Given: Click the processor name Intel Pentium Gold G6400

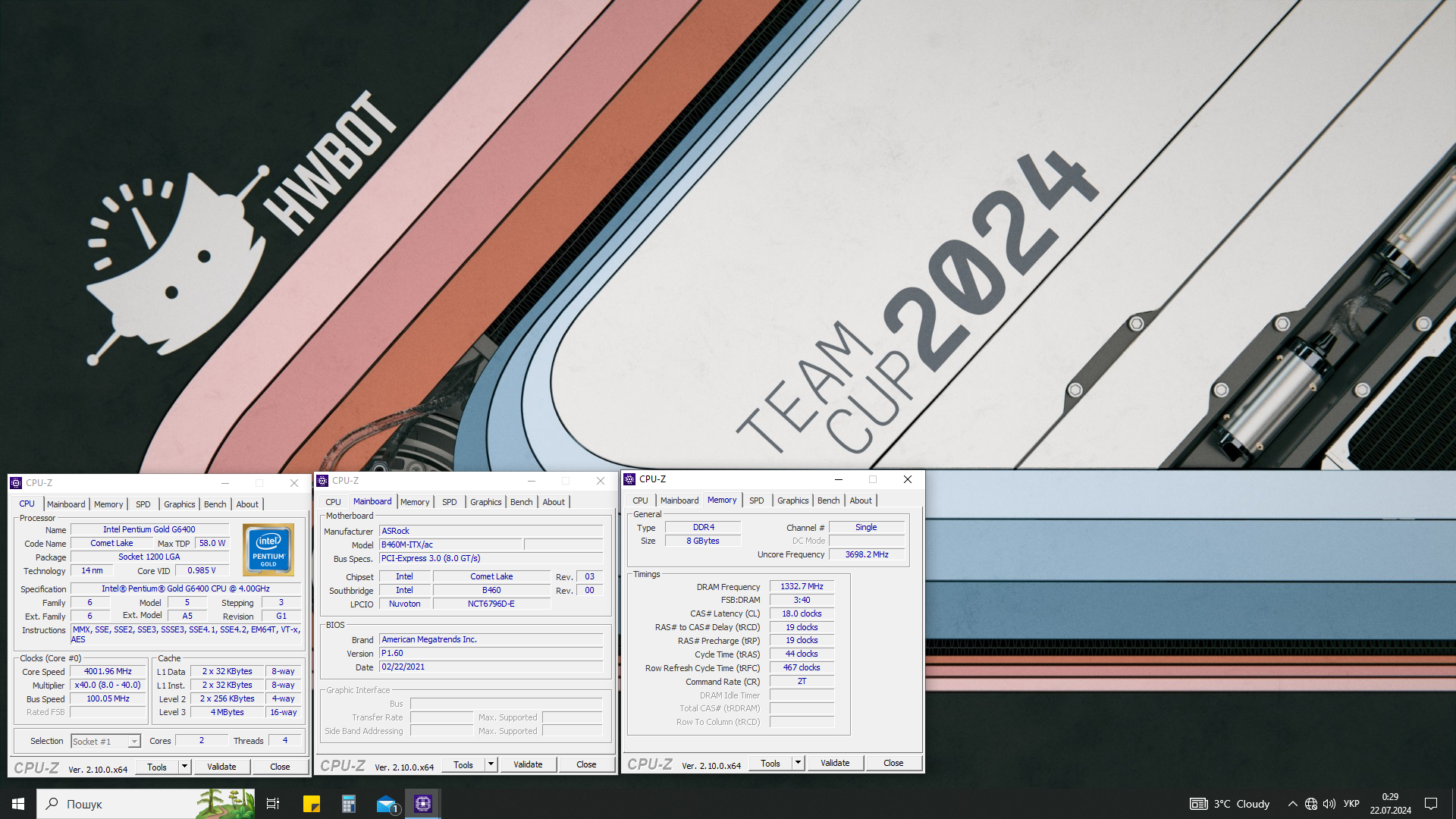Looking at the screenshot, I should [149, 529].
